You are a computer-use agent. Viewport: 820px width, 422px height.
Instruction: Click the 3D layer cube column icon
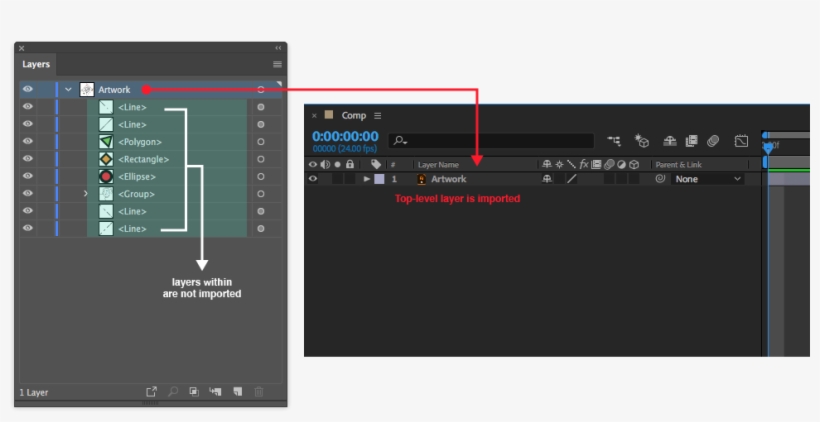coord(634,164)
